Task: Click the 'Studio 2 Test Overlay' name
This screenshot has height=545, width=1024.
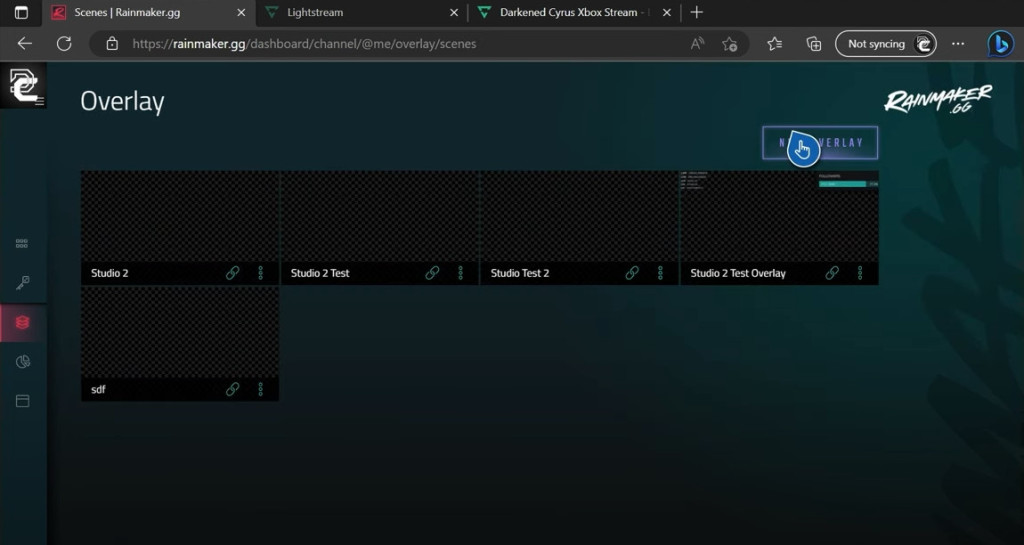Action: coord(738,273)
